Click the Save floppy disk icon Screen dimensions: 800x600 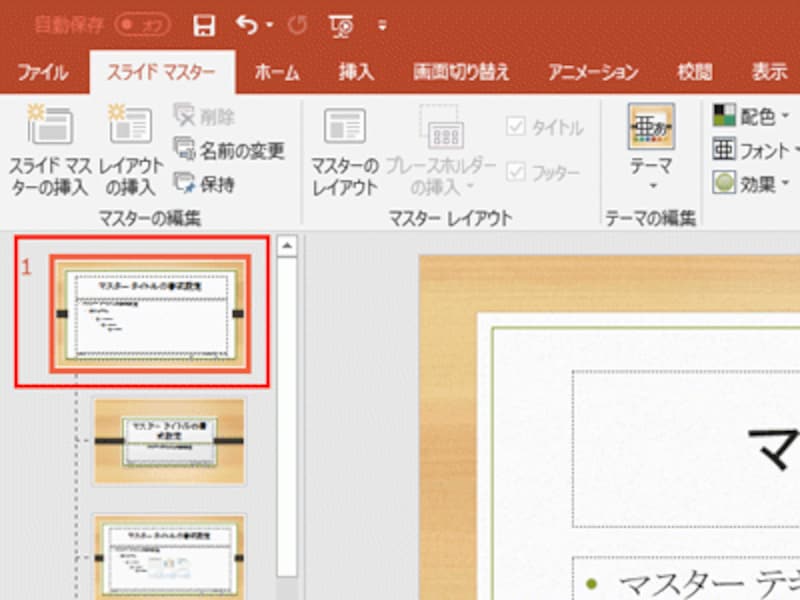tap(204, 25)
